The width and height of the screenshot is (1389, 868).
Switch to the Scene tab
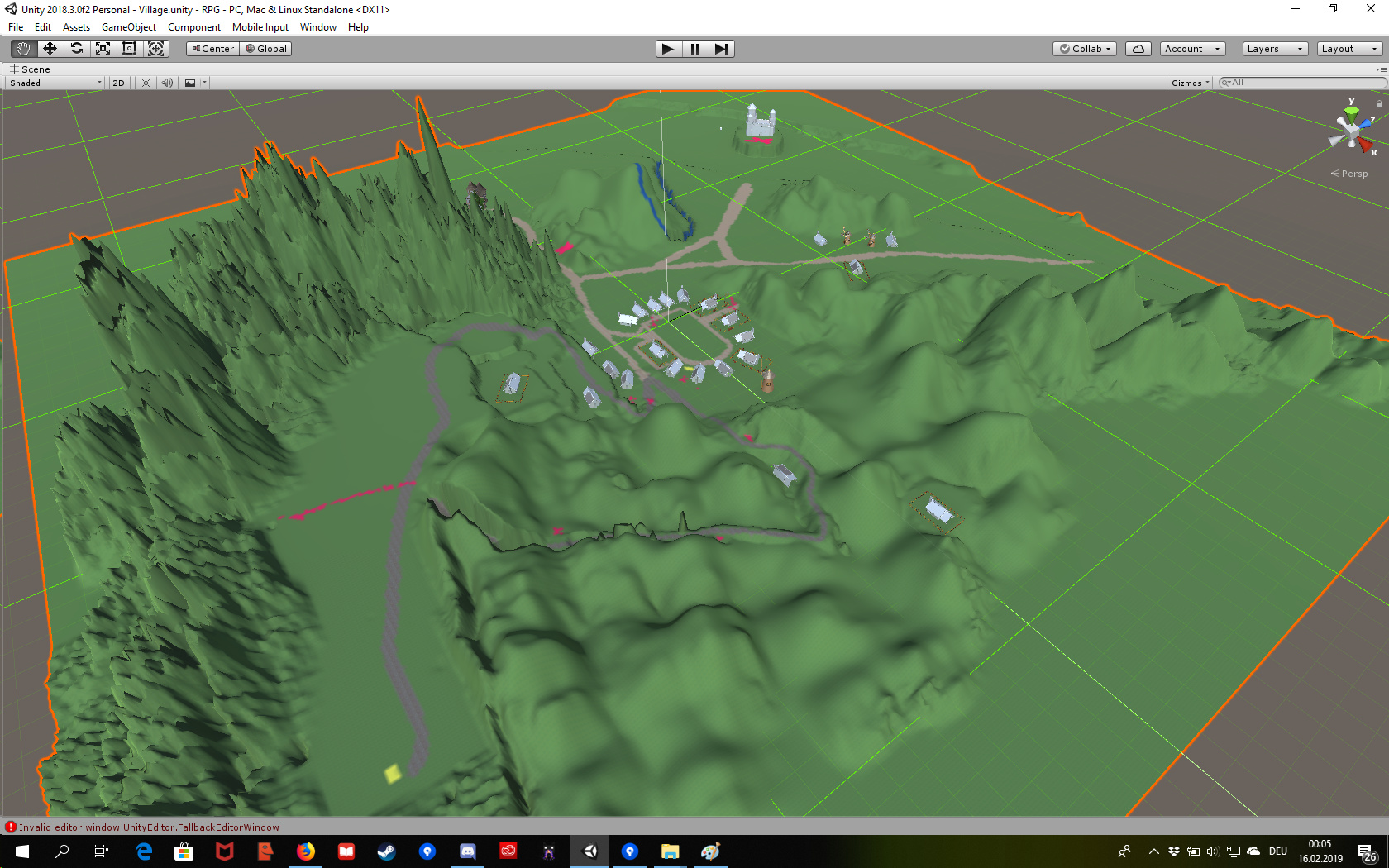click(x=30, y=69)
